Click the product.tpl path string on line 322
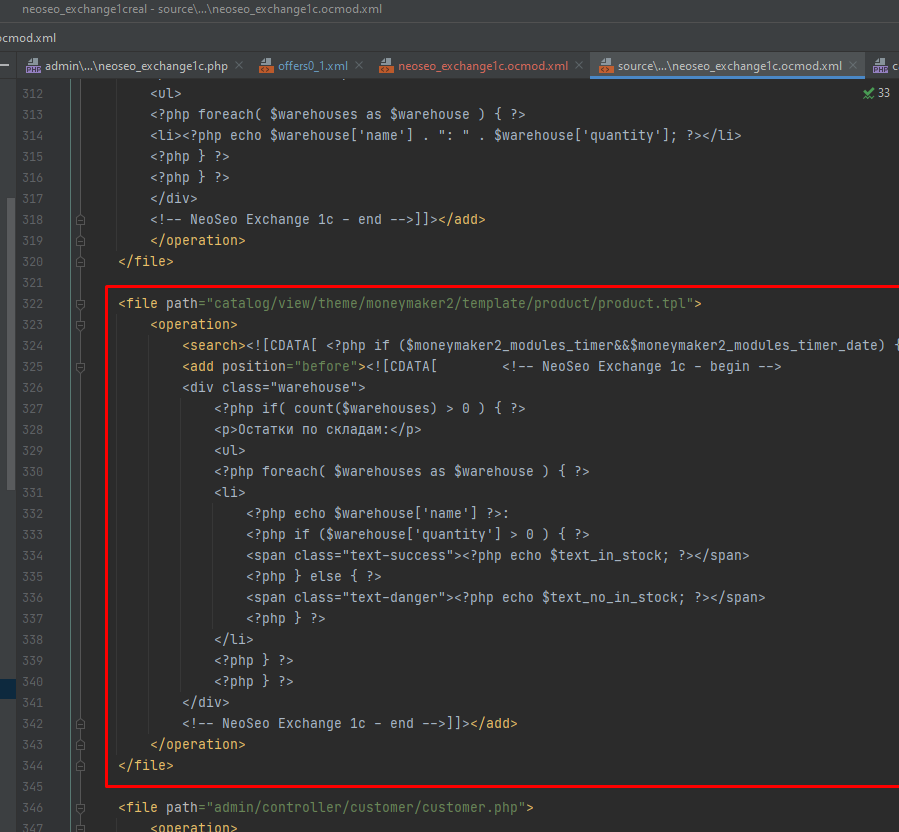This screenshot has height=832, width=899. [450, 303]
